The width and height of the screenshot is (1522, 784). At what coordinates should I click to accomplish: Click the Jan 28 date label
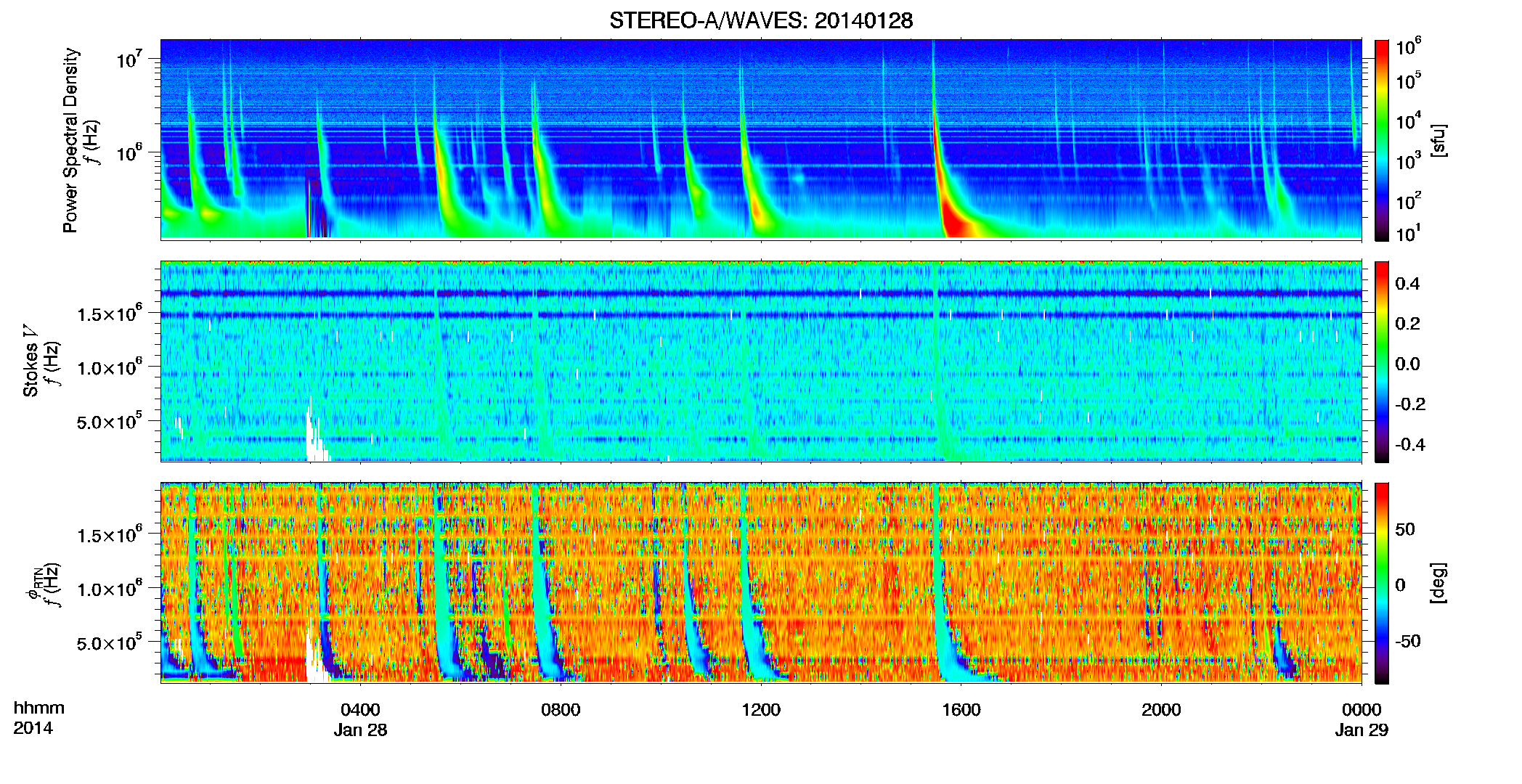click(360, 730)
